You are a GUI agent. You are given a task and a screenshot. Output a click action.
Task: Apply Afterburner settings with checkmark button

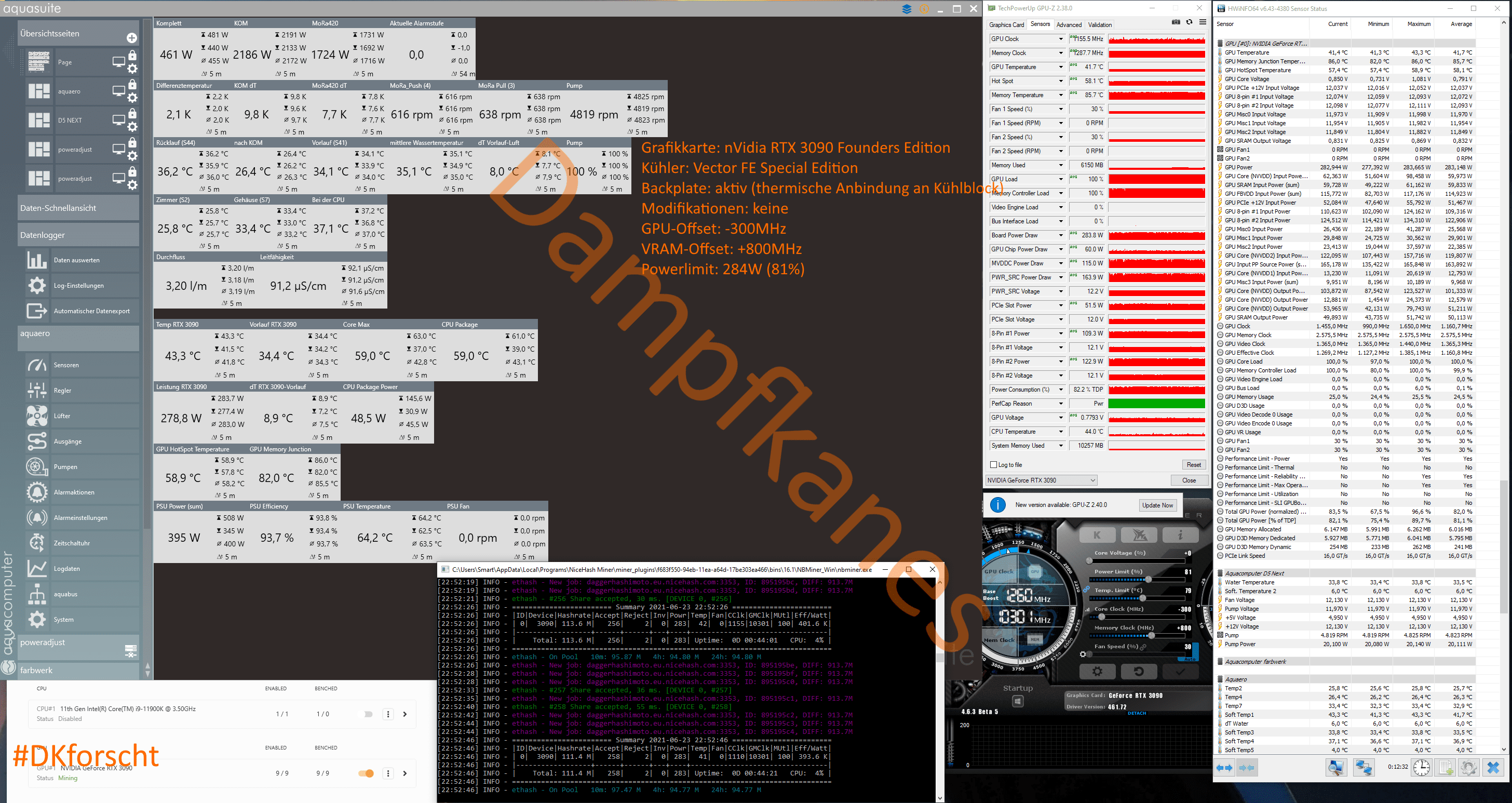pos(1180,672)
